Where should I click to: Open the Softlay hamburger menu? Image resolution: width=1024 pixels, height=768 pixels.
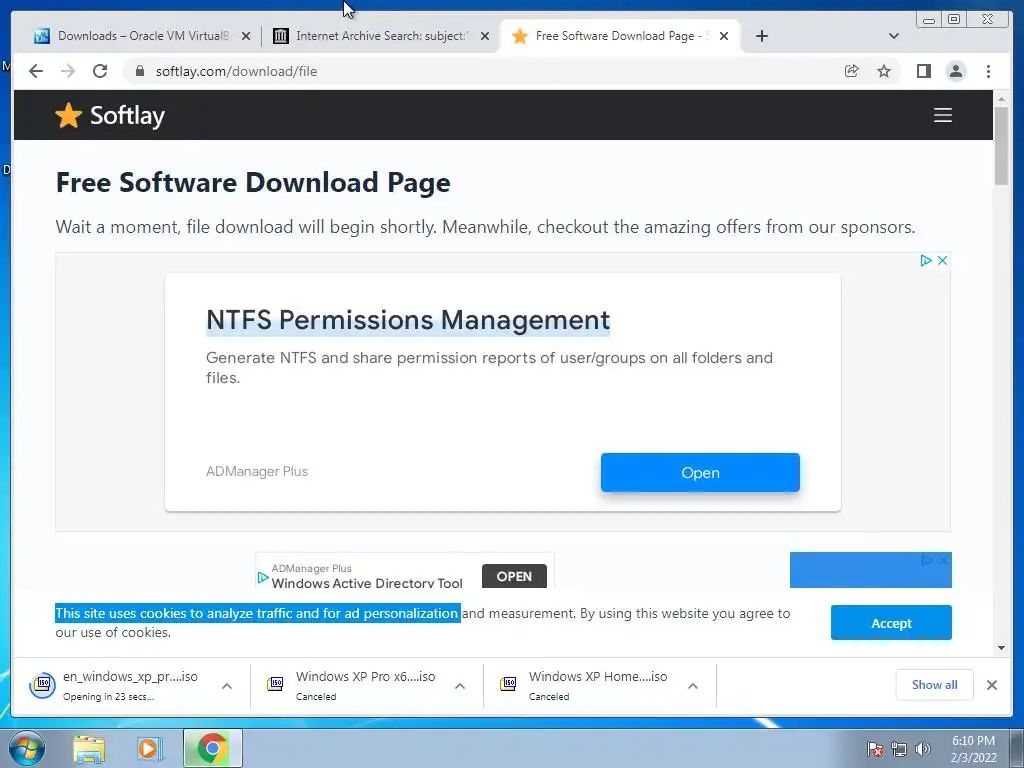tap(942, 115)
